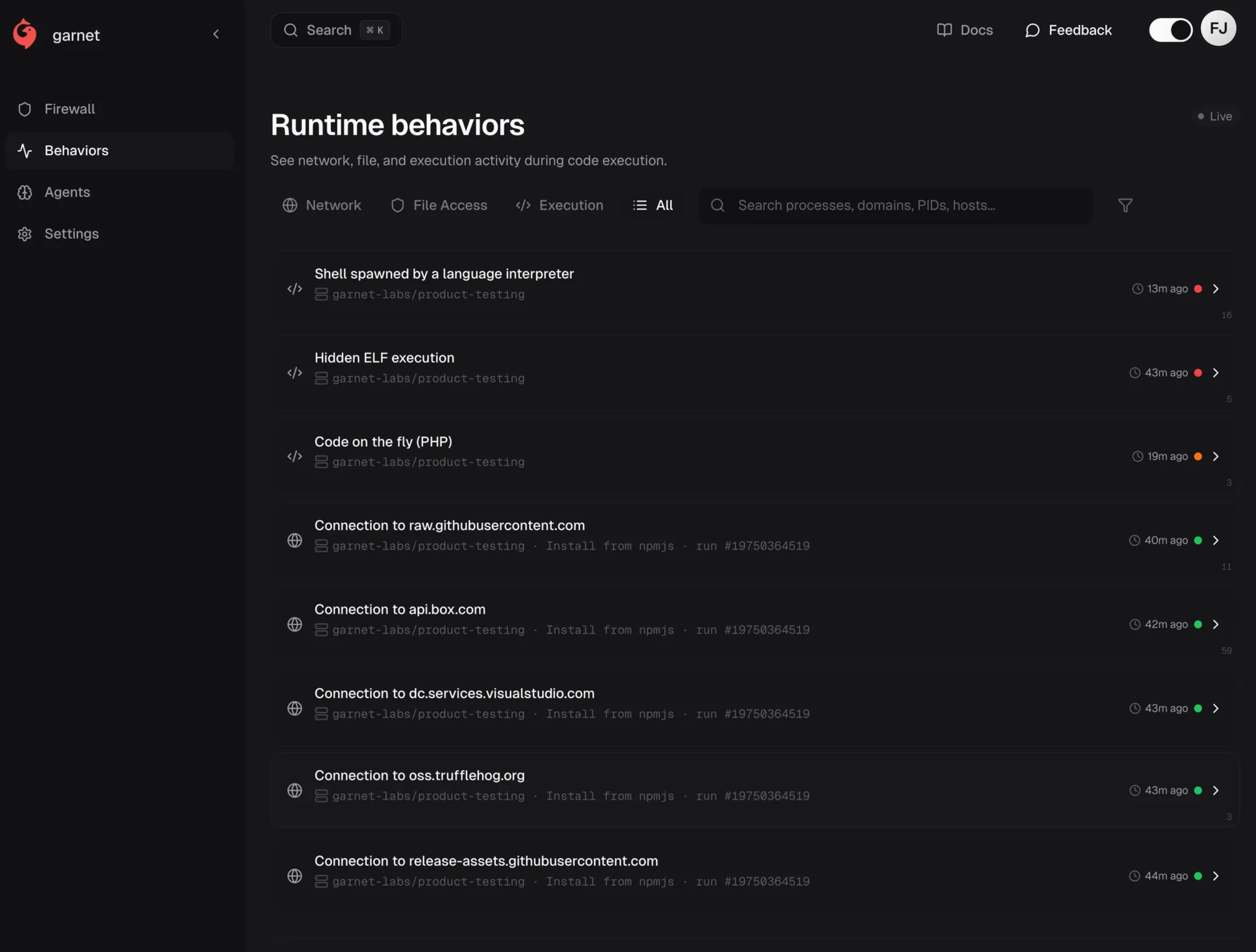Viewport: 1256px width, 952px height.
Task: Switch to the Network filter tab
Action: [322, 205]
